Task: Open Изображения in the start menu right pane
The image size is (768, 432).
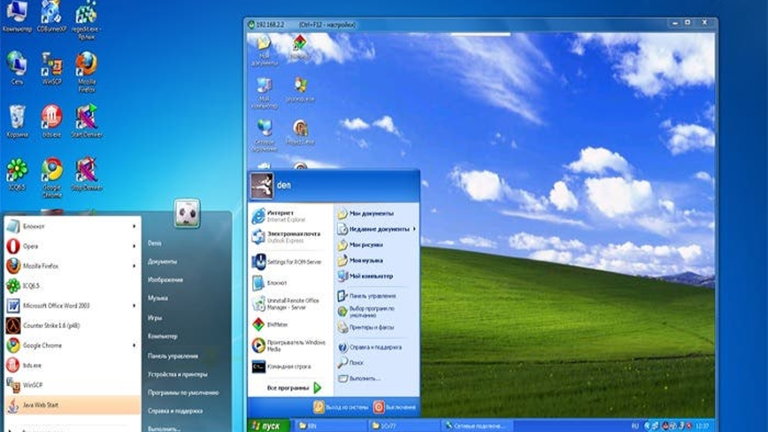Action: [x=165, y=280]
